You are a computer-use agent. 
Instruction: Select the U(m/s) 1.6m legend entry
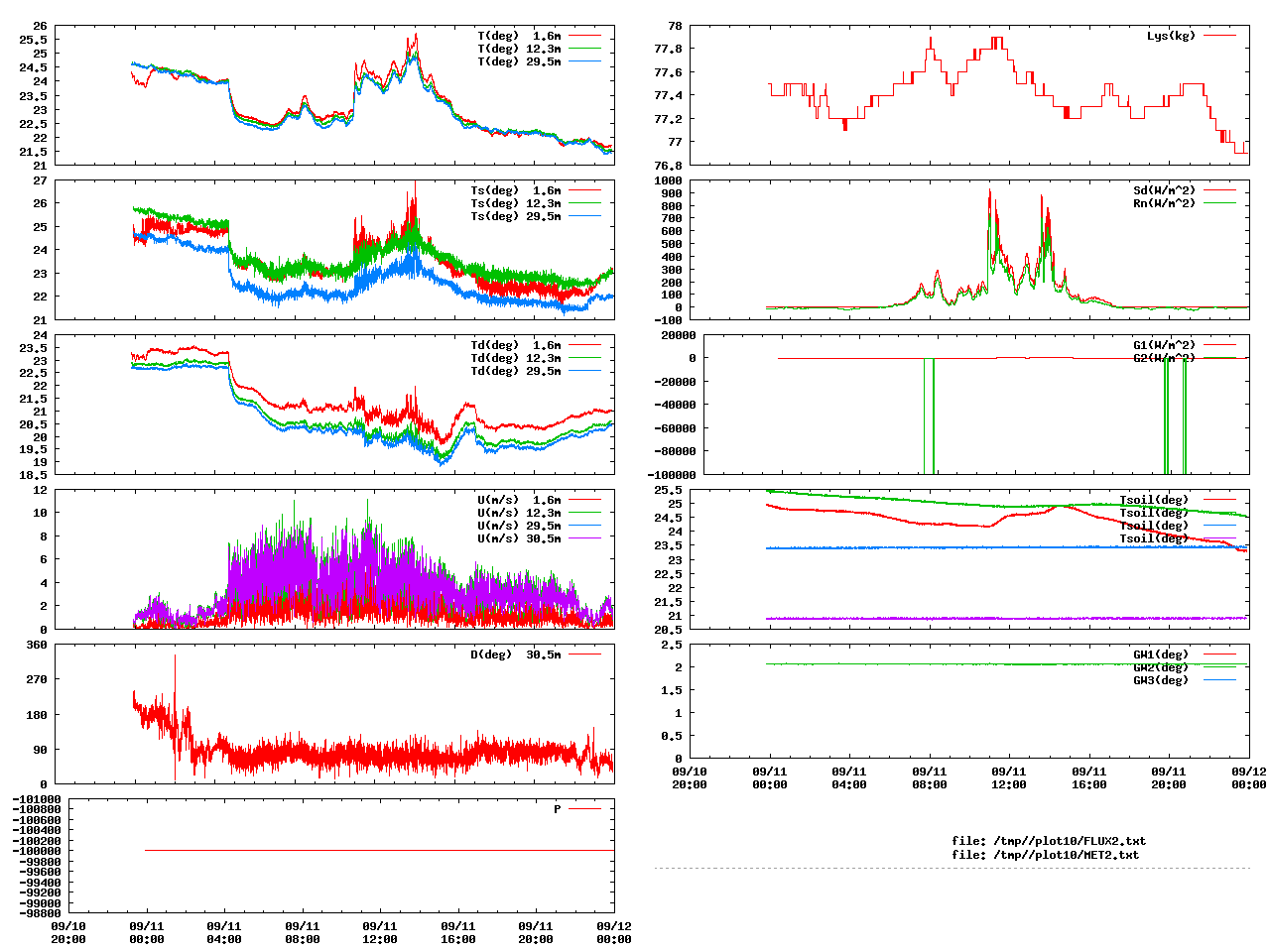pos(519,500)
